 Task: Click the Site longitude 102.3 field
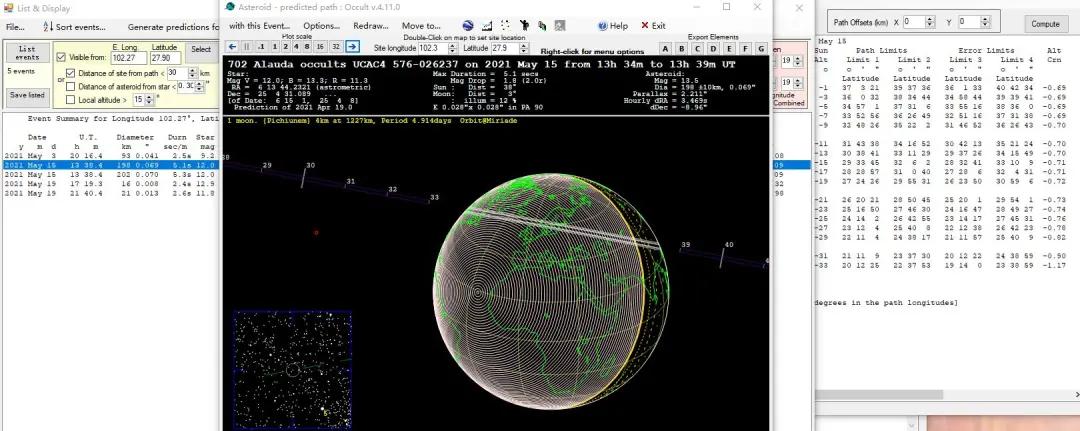(x=433, y=48)
